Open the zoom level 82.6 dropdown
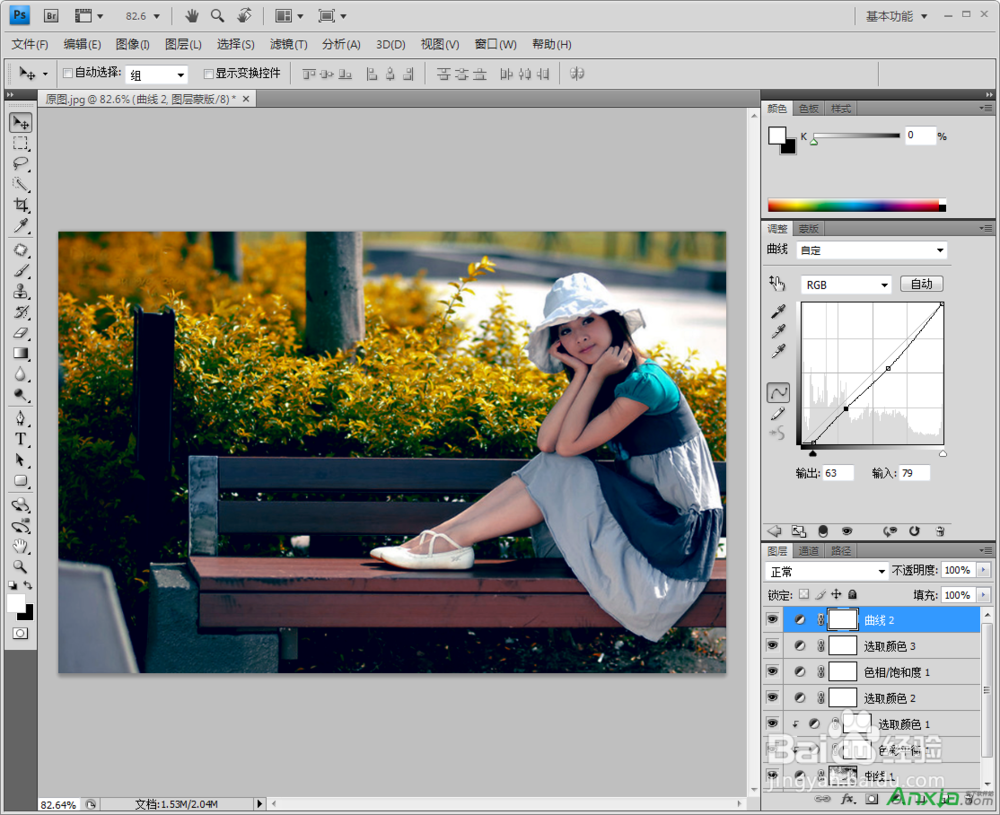1000x815 pixels. pyautogui.click(x=157, y=16)
